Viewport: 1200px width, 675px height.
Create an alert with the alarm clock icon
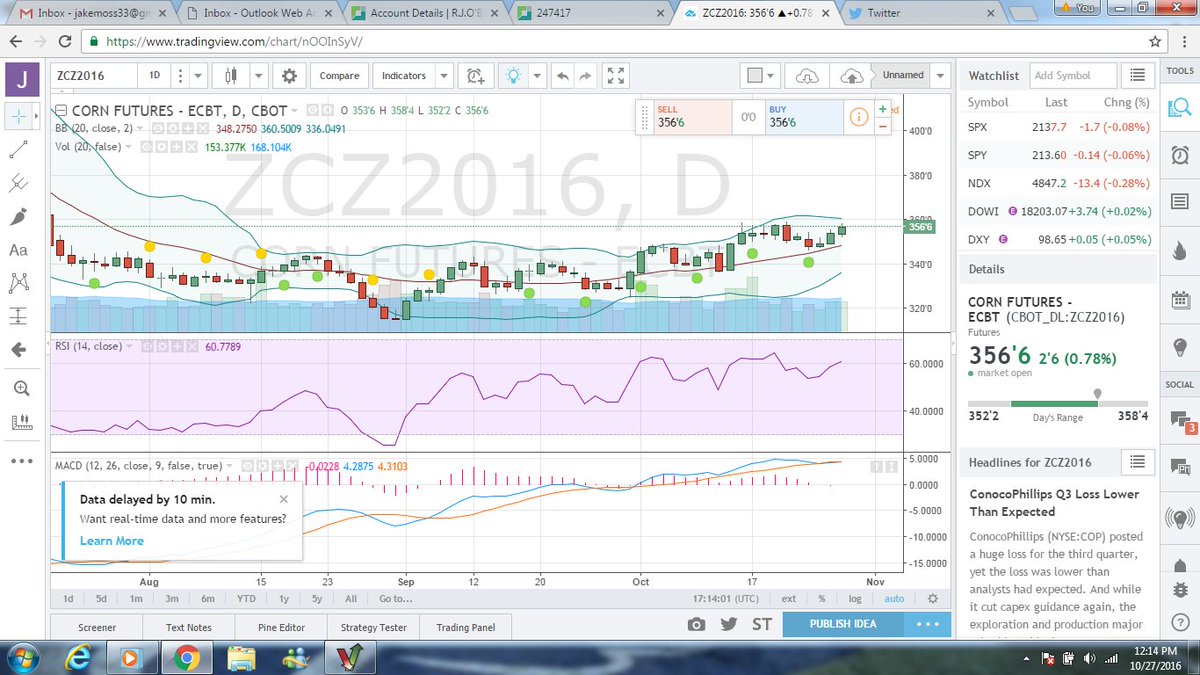pyautogui.click(x=474, y=76)
